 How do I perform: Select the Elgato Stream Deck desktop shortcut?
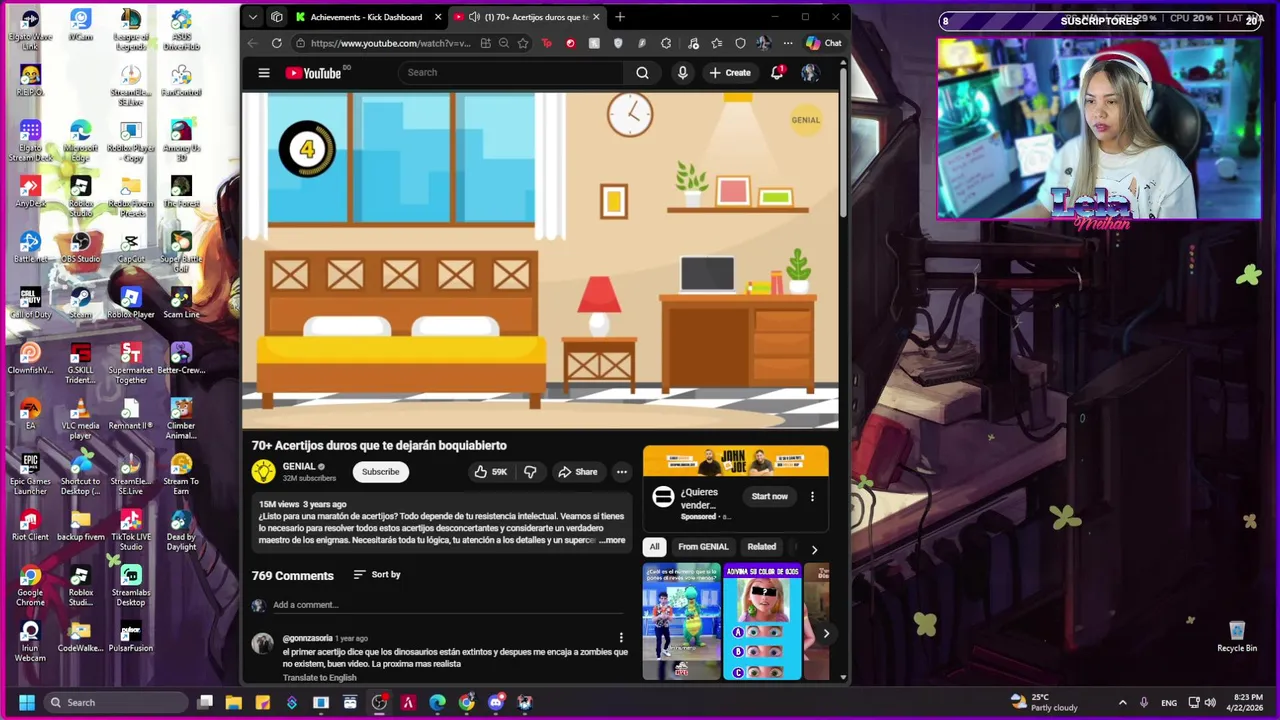tap(30, 141)
